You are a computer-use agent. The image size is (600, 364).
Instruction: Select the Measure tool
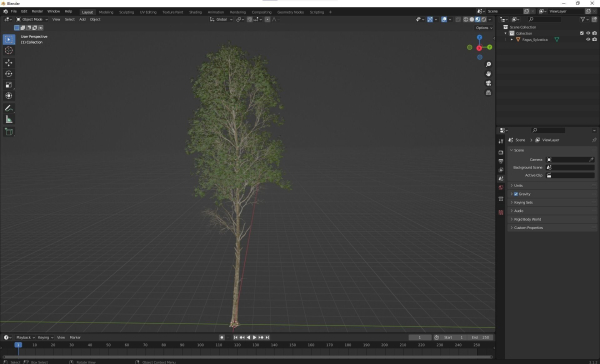9,119
